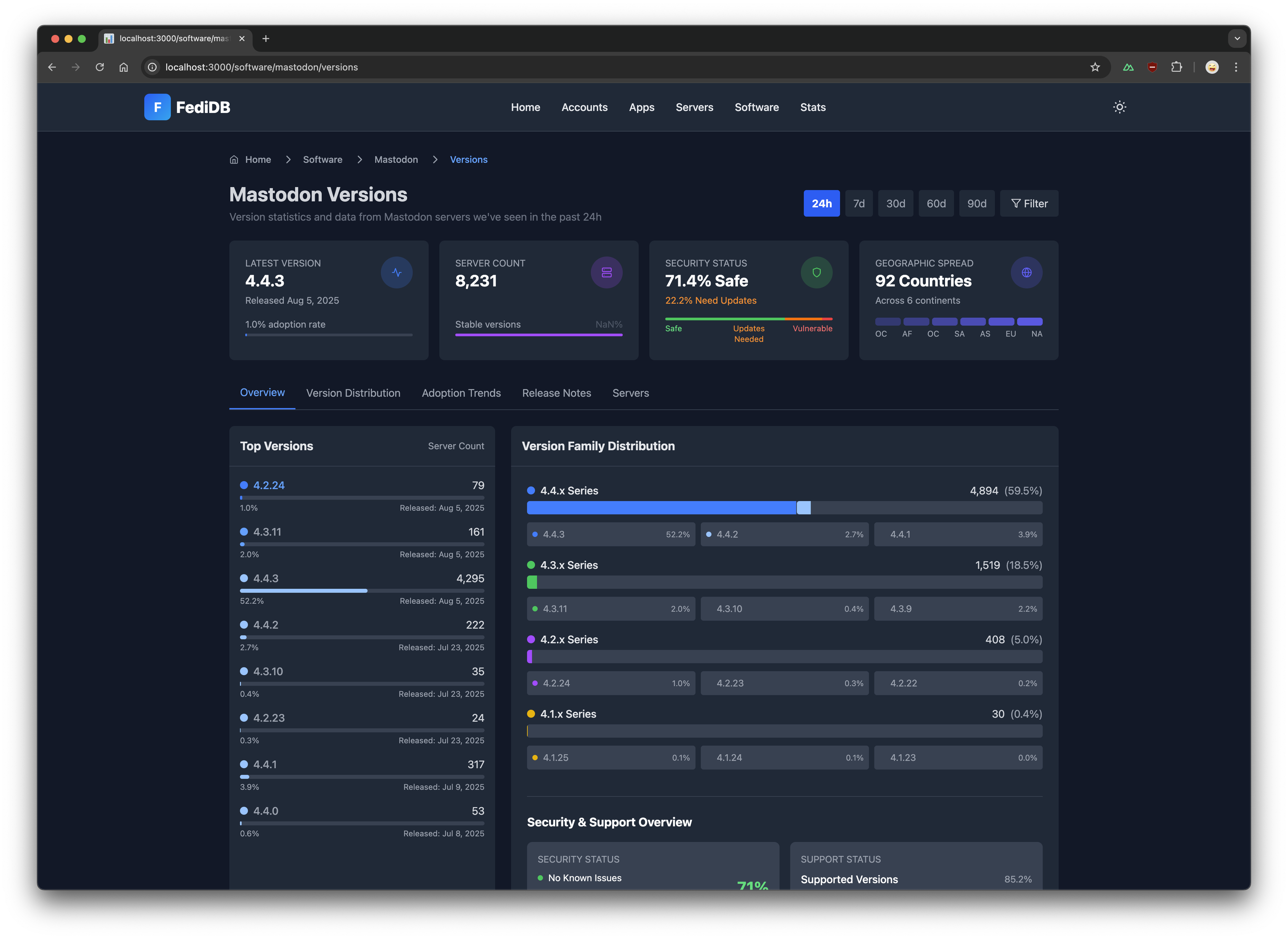Click the latest version activity pulse icon
Screen dimensions: 1288x939
(x=396, y=272)
